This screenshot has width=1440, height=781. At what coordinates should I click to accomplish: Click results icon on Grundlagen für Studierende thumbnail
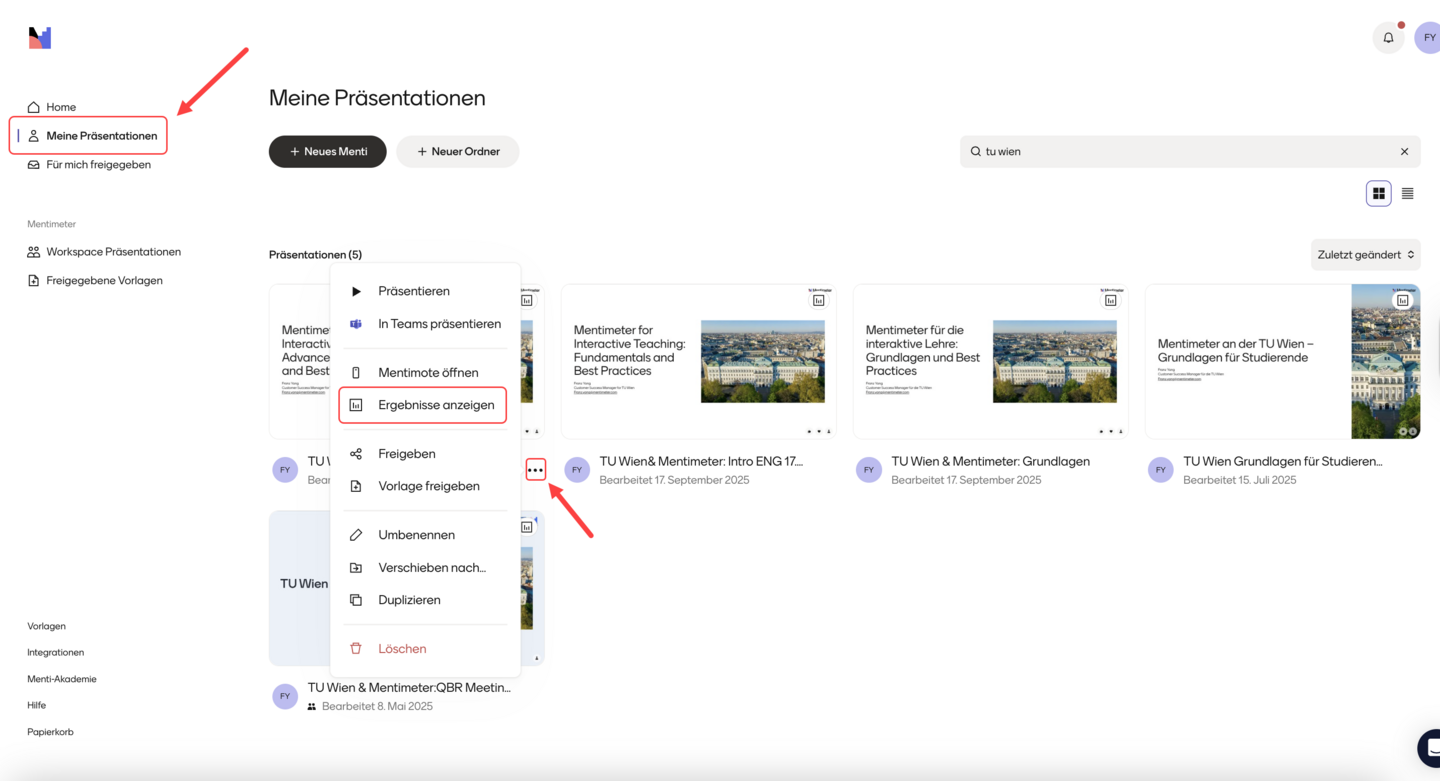pos(1402,300)
